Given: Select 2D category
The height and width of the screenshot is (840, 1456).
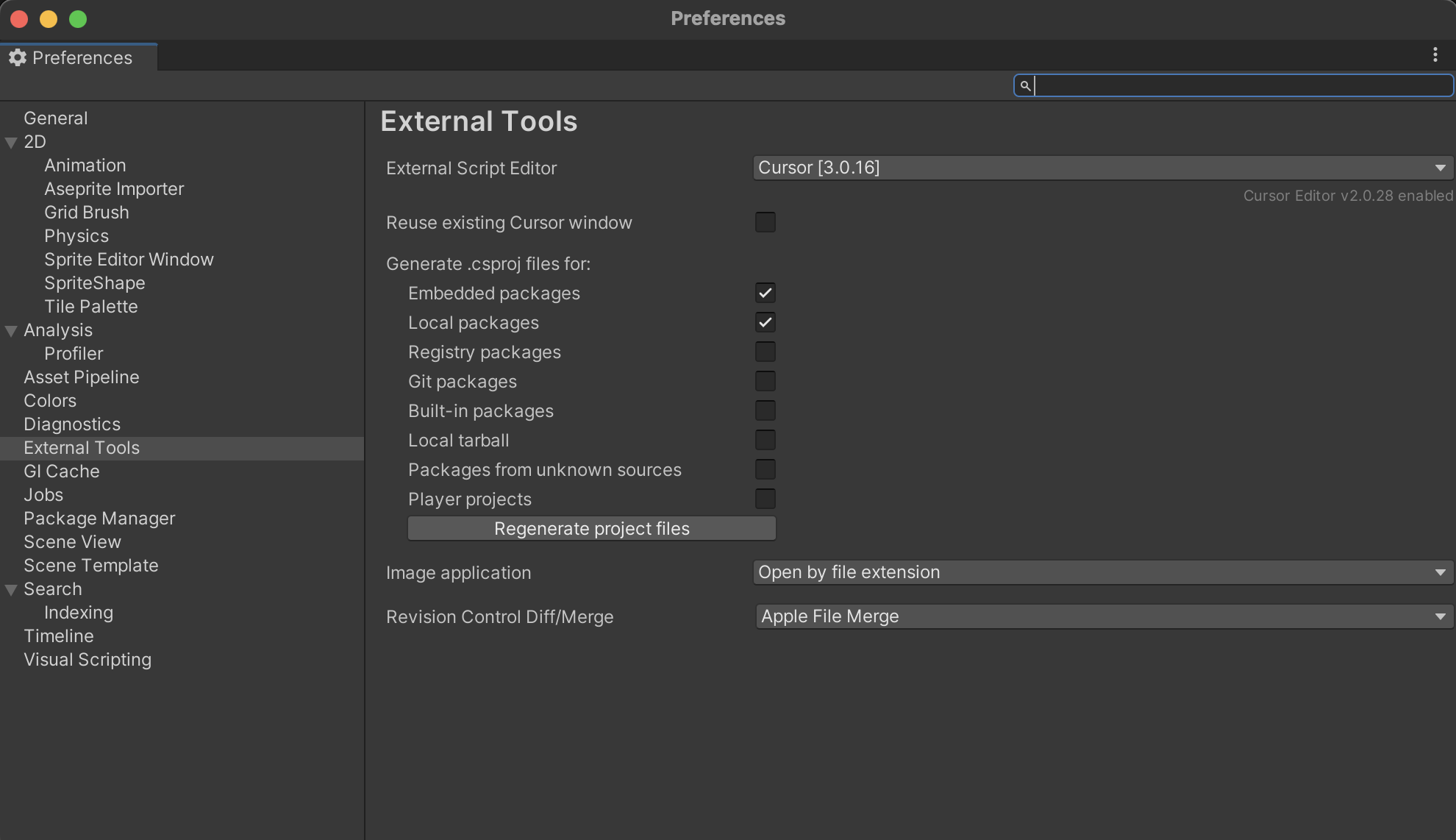Looking at the screenshot, I should pyautogui.click(x=35, y=141).
